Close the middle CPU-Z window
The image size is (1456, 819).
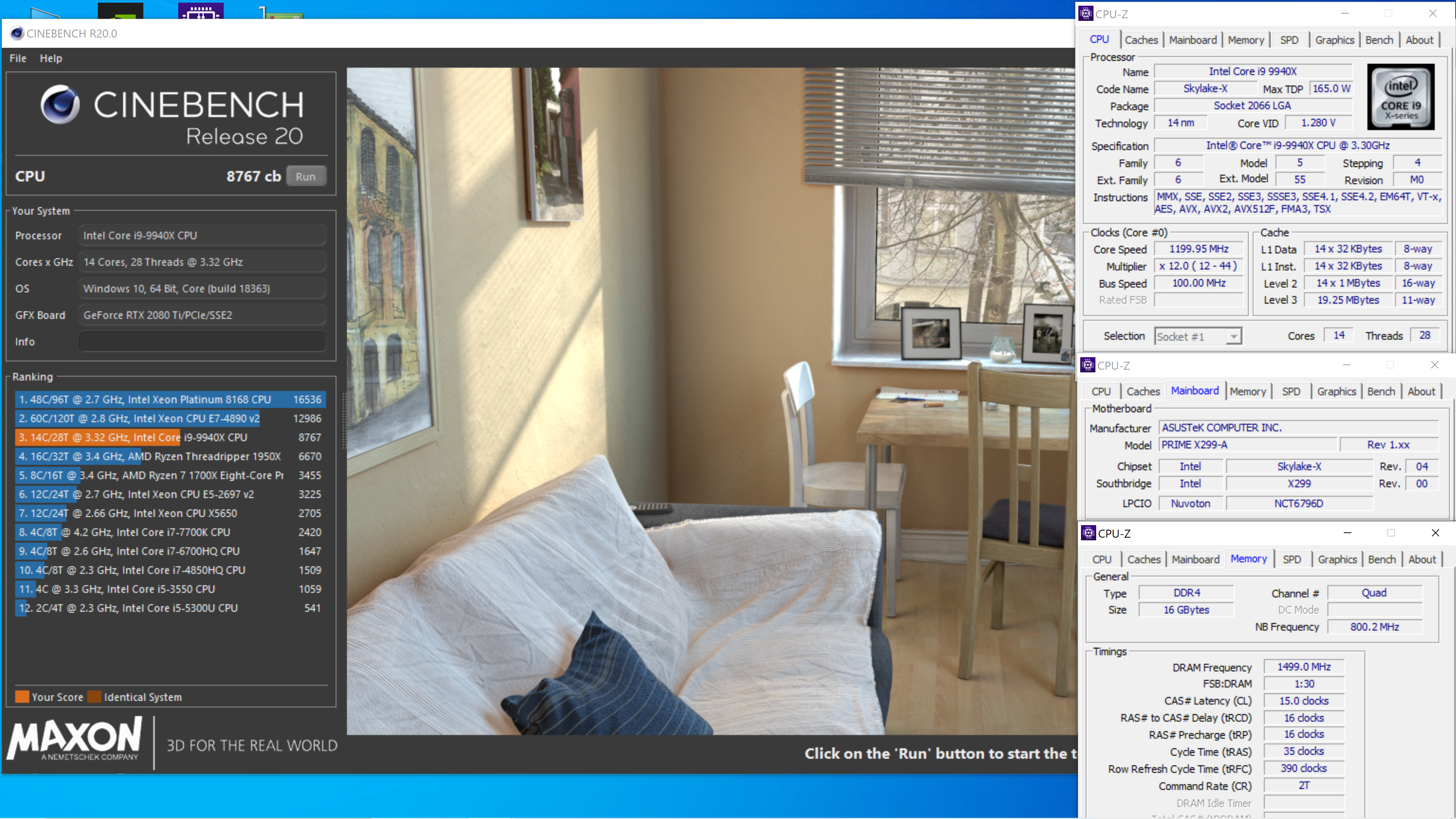pyautogui.click(x=1434, y=365)
